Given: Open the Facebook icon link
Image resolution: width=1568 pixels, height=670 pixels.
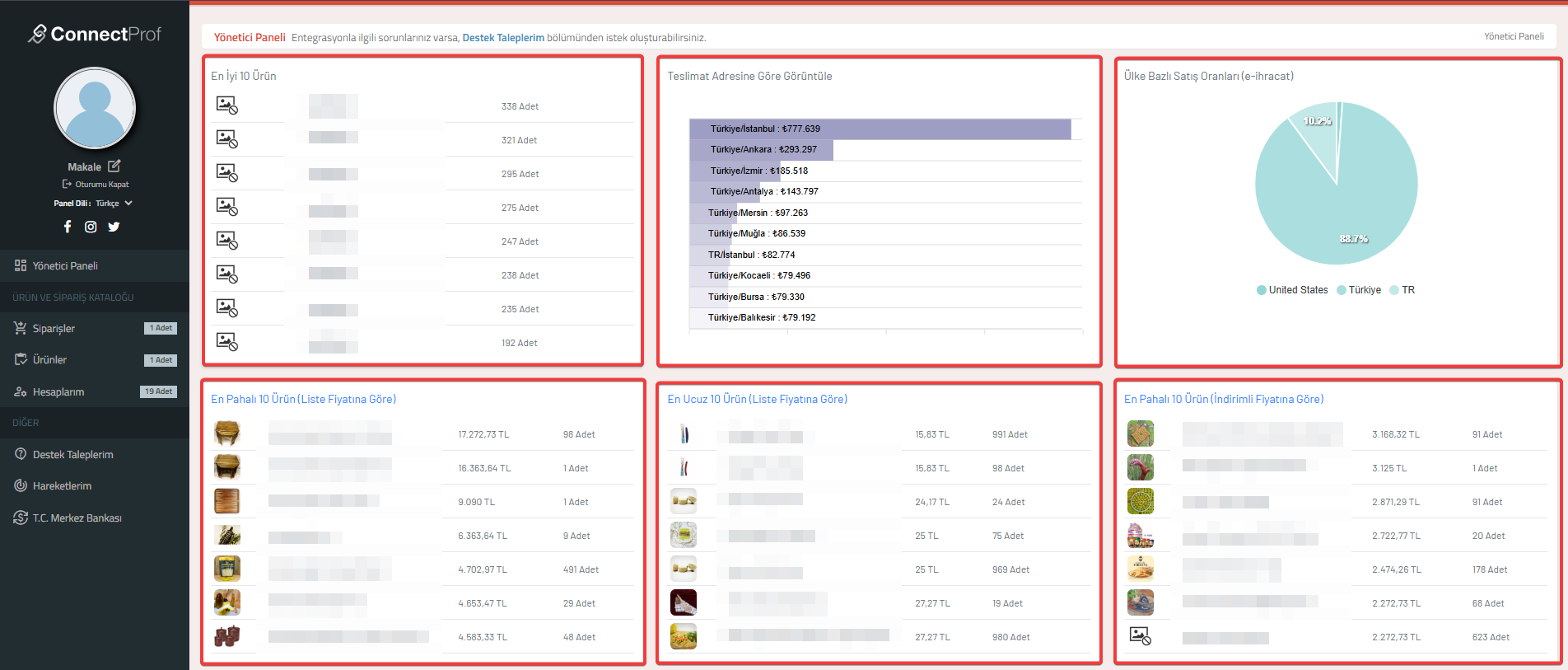Looking at the screenshot, I should coord(68,227).
